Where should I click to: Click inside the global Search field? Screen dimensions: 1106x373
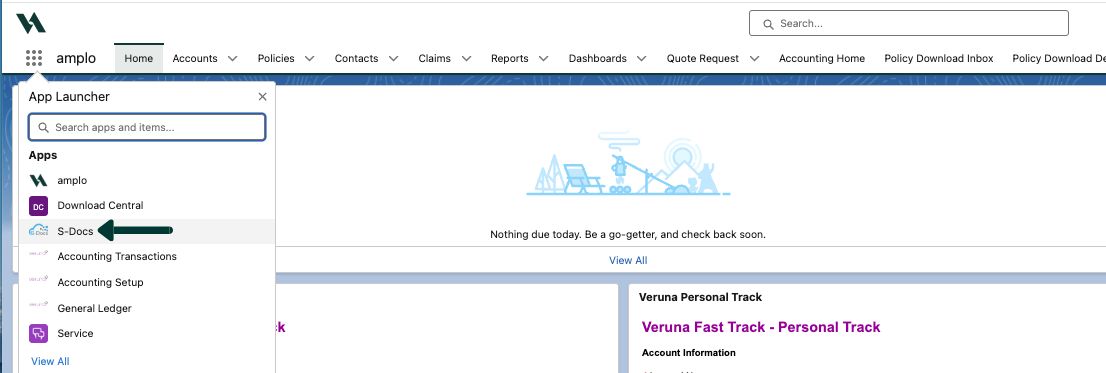click(908, 23)
